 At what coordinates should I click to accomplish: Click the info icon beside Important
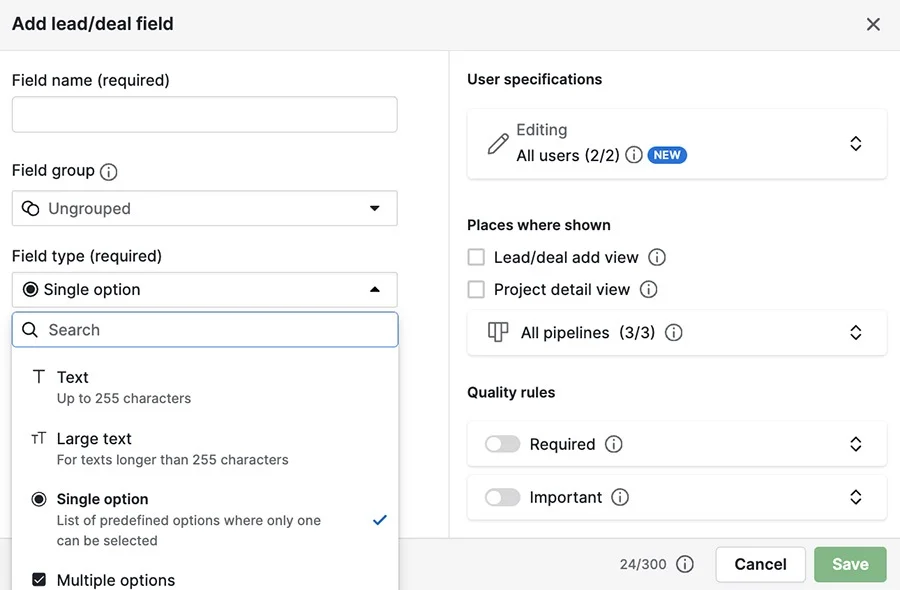pyautogui.click(x=620, y=497)
